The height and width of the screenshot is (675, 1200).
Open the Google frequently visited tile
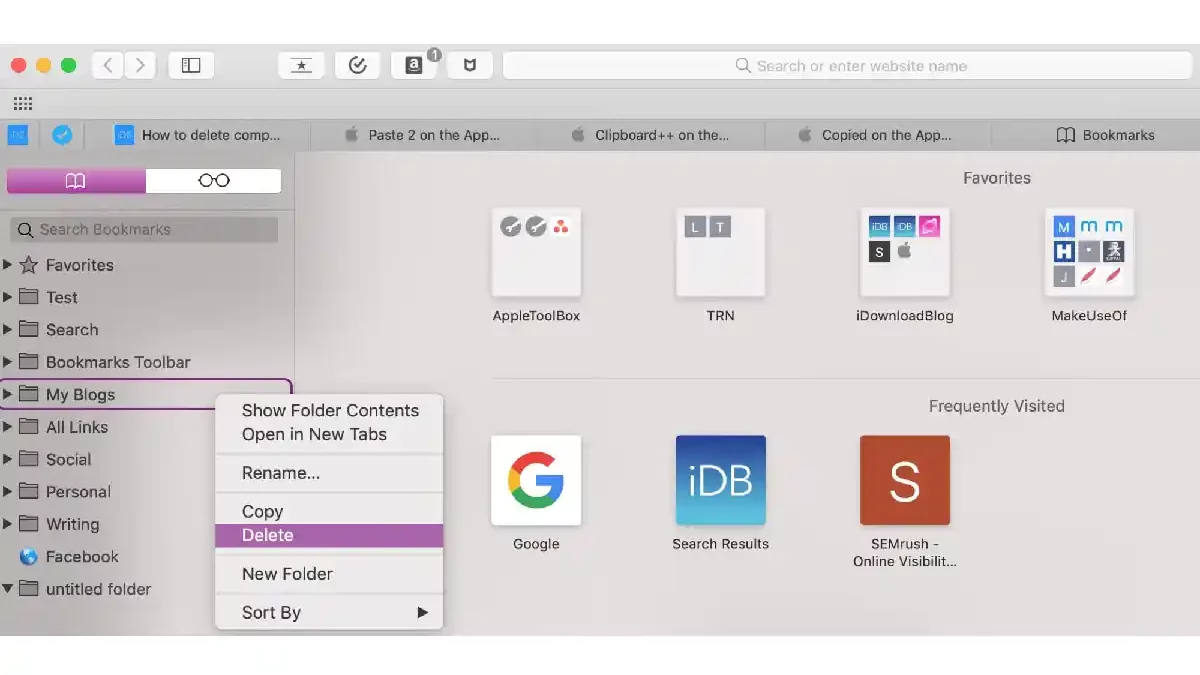click(536, 480)
